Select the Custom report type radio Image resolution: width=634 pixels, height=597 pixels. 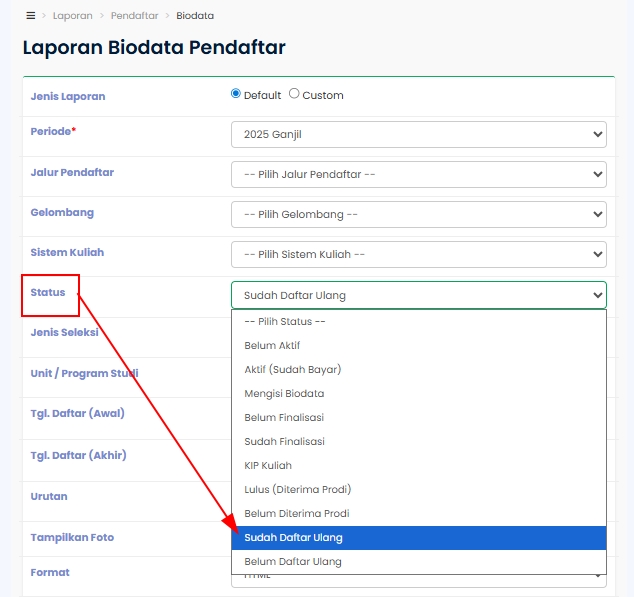[x=294, y=94]
